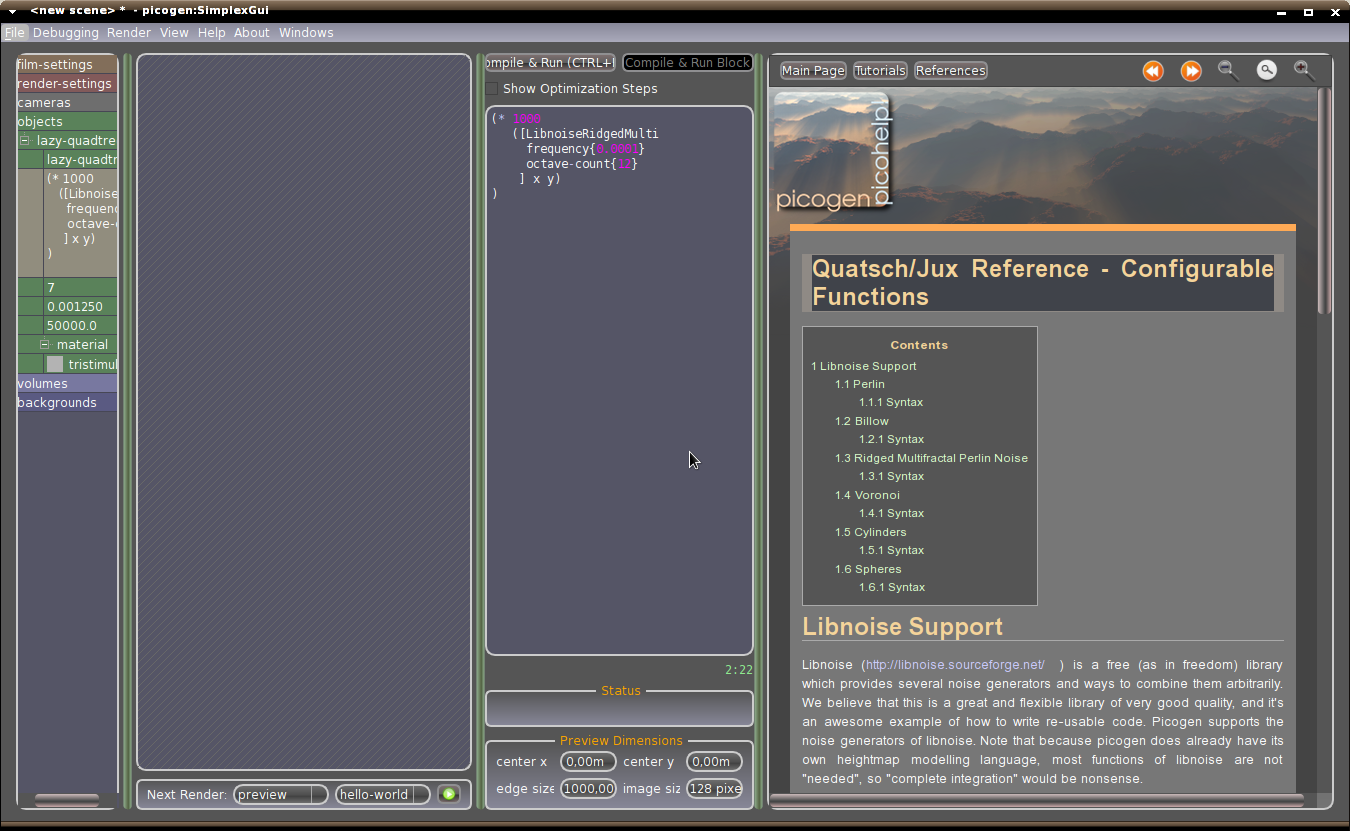Open the Help menu

coord(212,33)
